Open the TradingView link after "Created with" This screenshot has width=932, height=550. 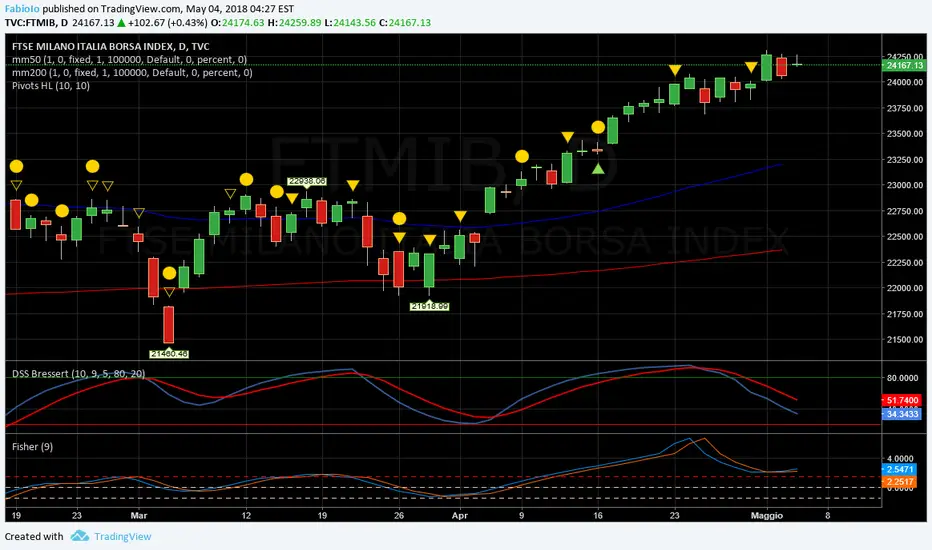pyautogui.click(x=122, y=536)
